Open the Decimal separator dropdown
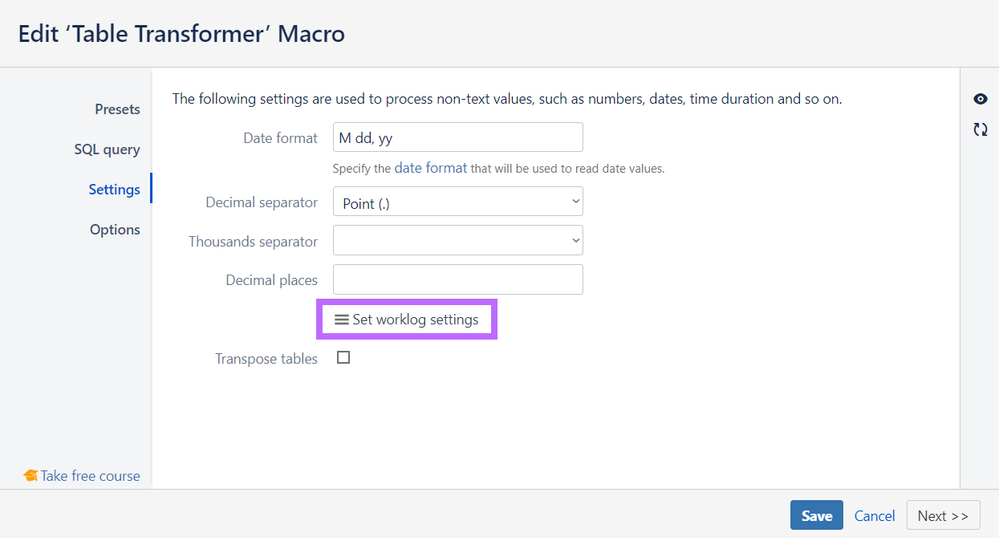This screenshot has width=999, height=538. pyautogui.click(x=457, y=202)
